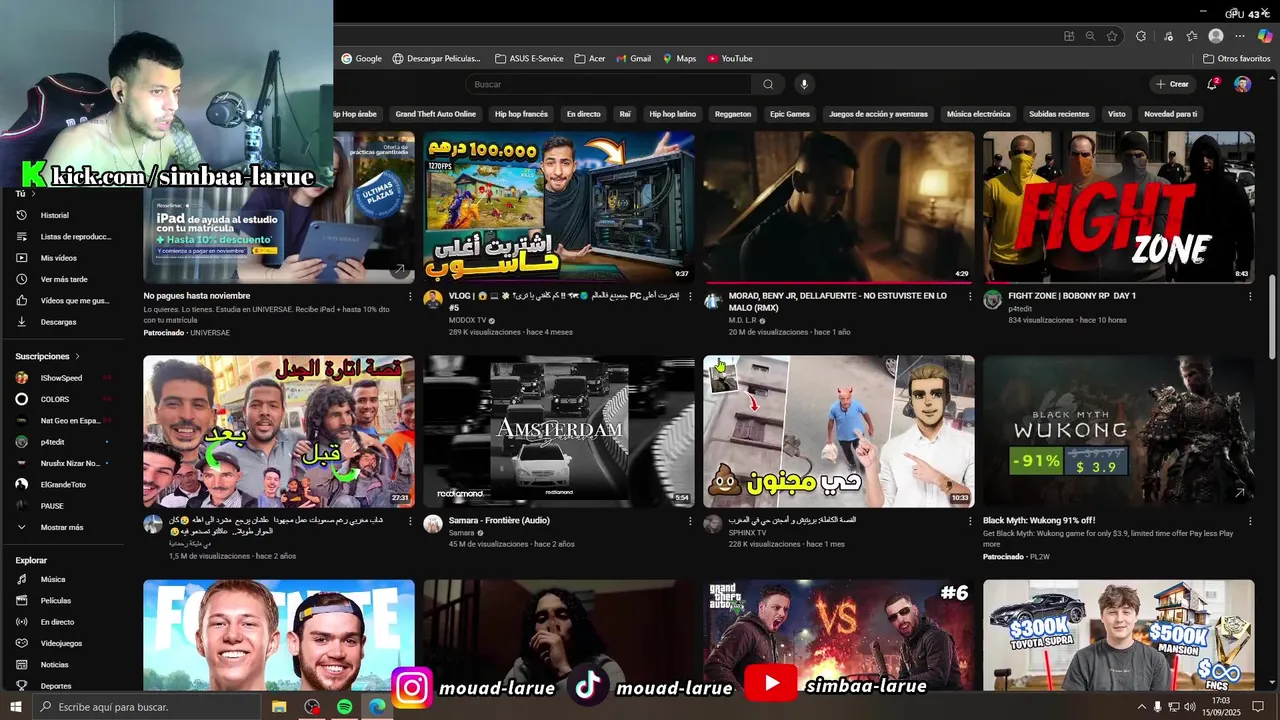Open Edge settings ellipsis menu
The width and height of the screenshot is (1280, 720).
tap(1240, 35)
